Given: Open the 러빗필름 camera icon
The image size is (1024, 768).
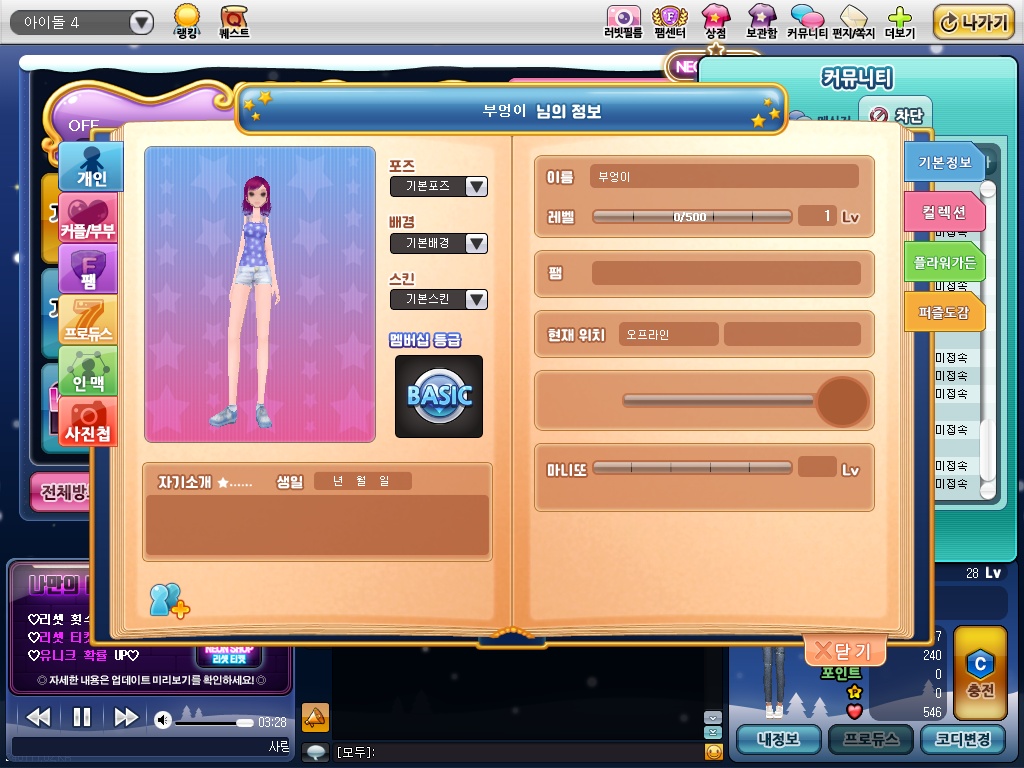Looking at the screenshot, I should (623, 22).
